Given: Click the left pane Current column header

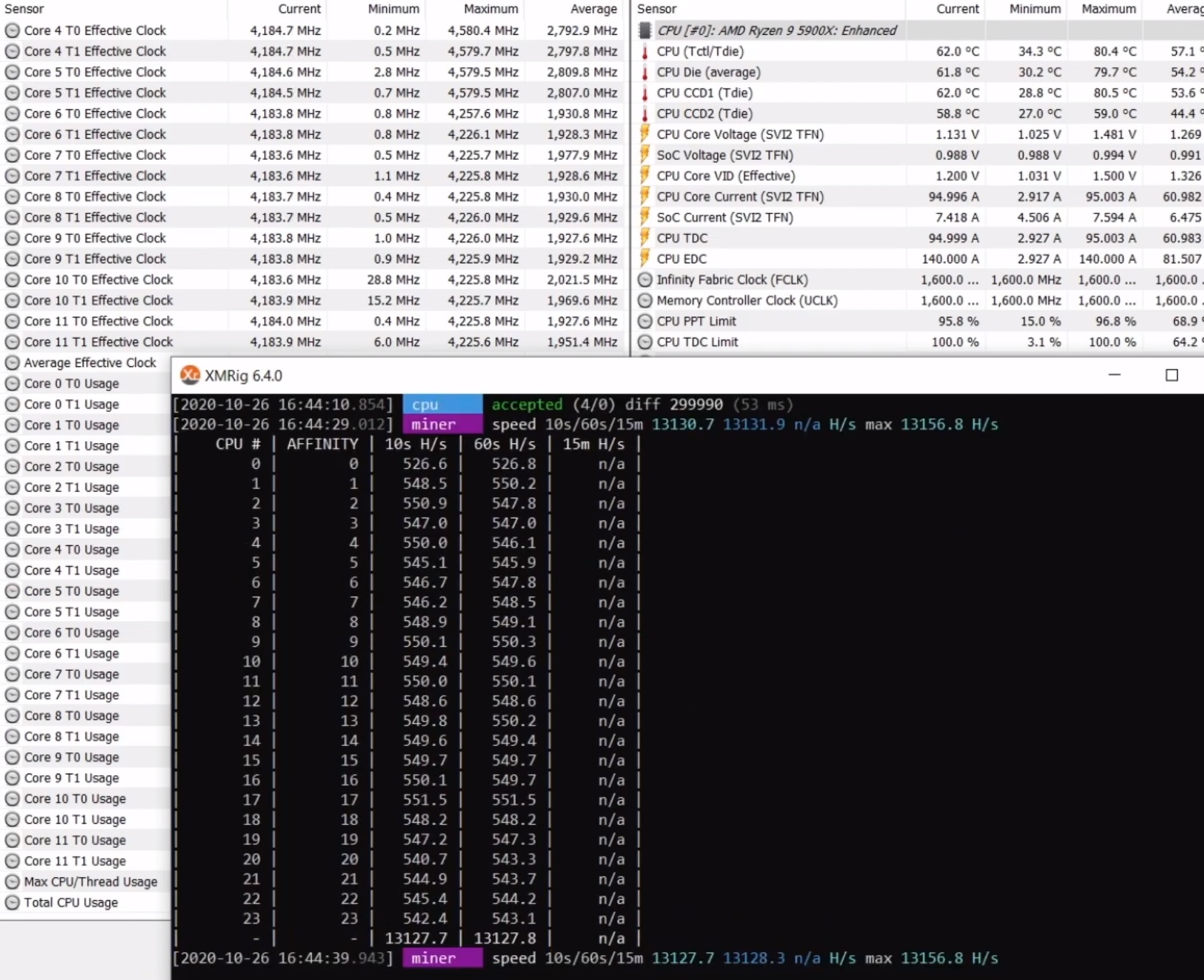Looking at the screenshot, I should point(277,9).
